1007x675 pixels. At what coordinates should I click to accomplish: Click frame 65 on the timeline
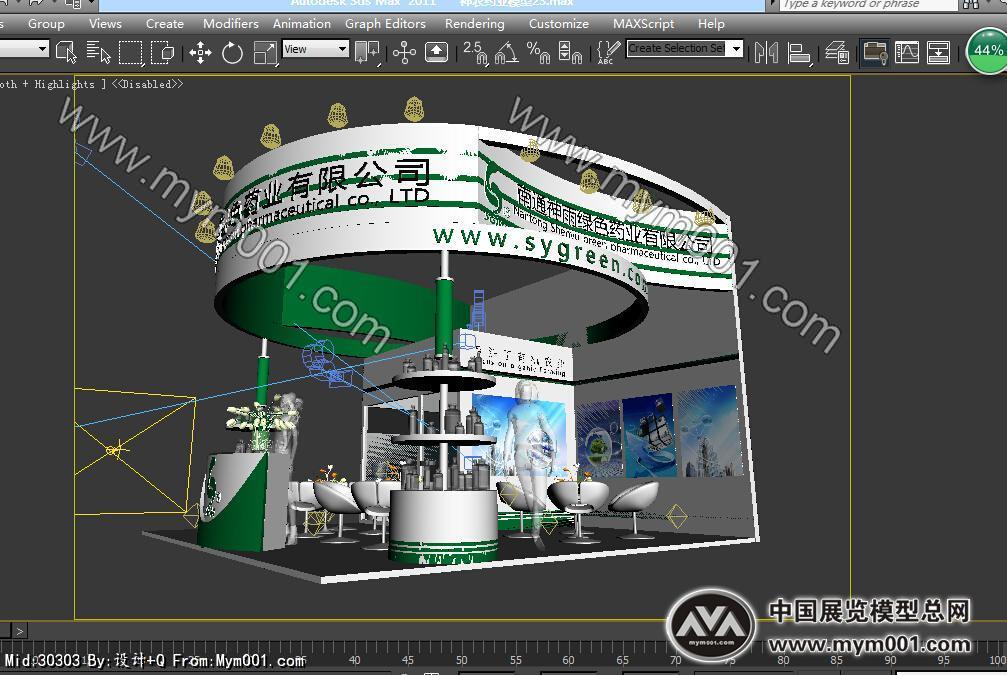coord(622,660)
